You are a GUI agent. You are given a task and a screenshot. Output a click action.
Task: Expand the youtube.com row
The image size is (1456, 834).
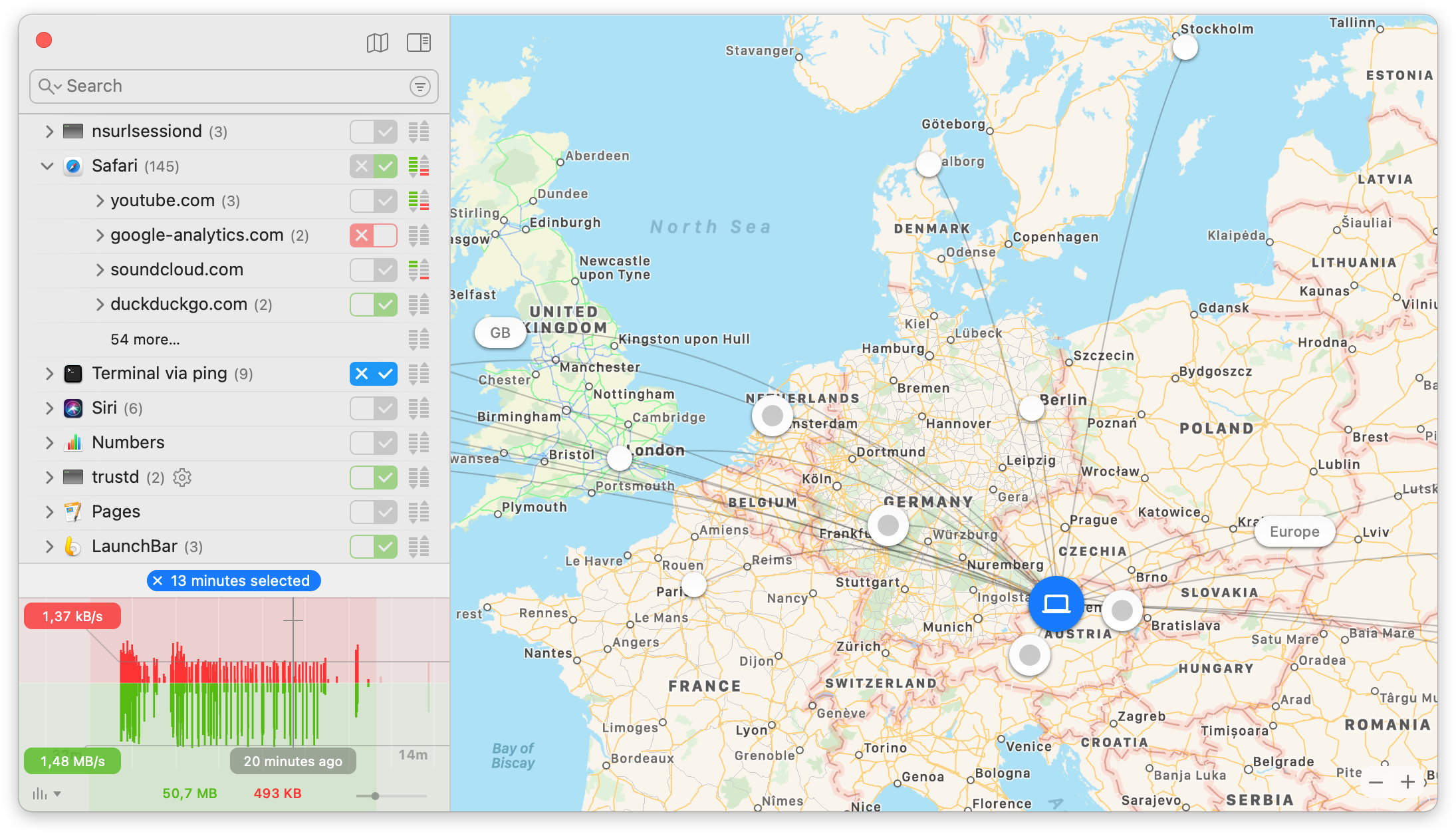point(100,201)
